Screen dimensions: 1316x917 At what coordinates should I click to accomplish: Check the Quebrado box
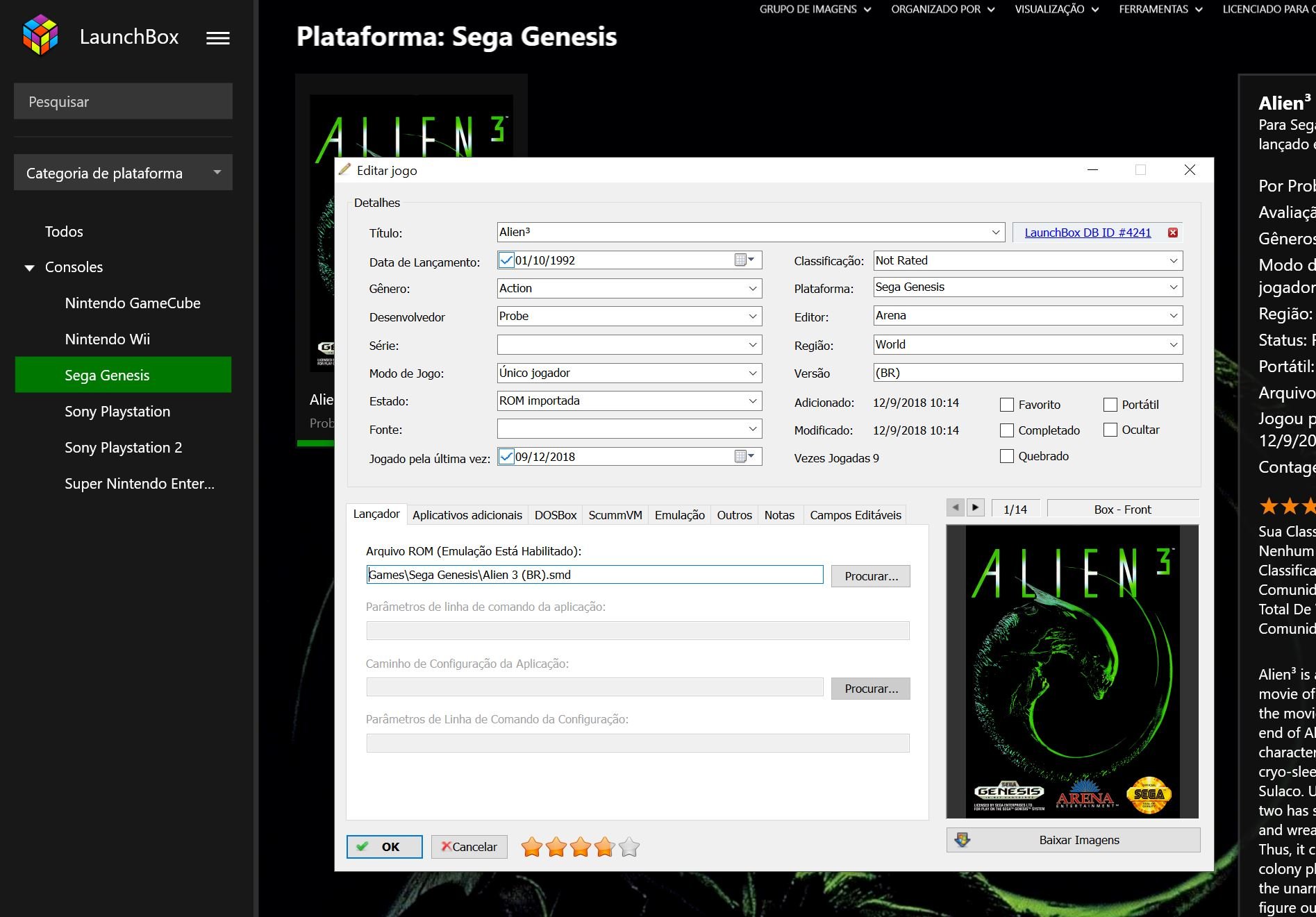(x=1007, y=456)
